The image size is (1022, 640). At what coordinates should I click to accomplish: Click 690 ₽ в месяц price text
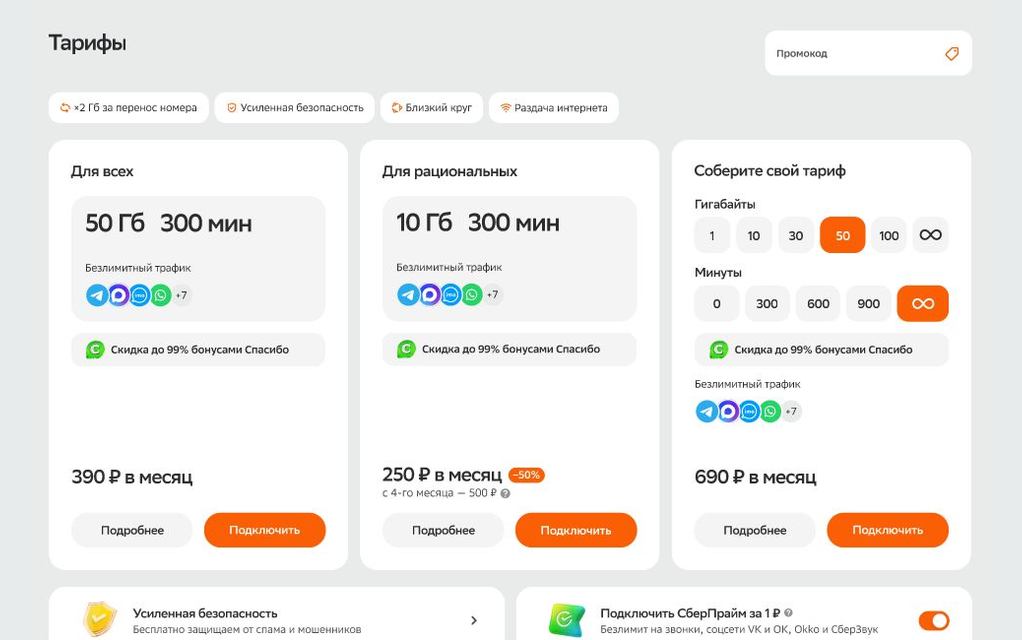[x=755, y=477]
